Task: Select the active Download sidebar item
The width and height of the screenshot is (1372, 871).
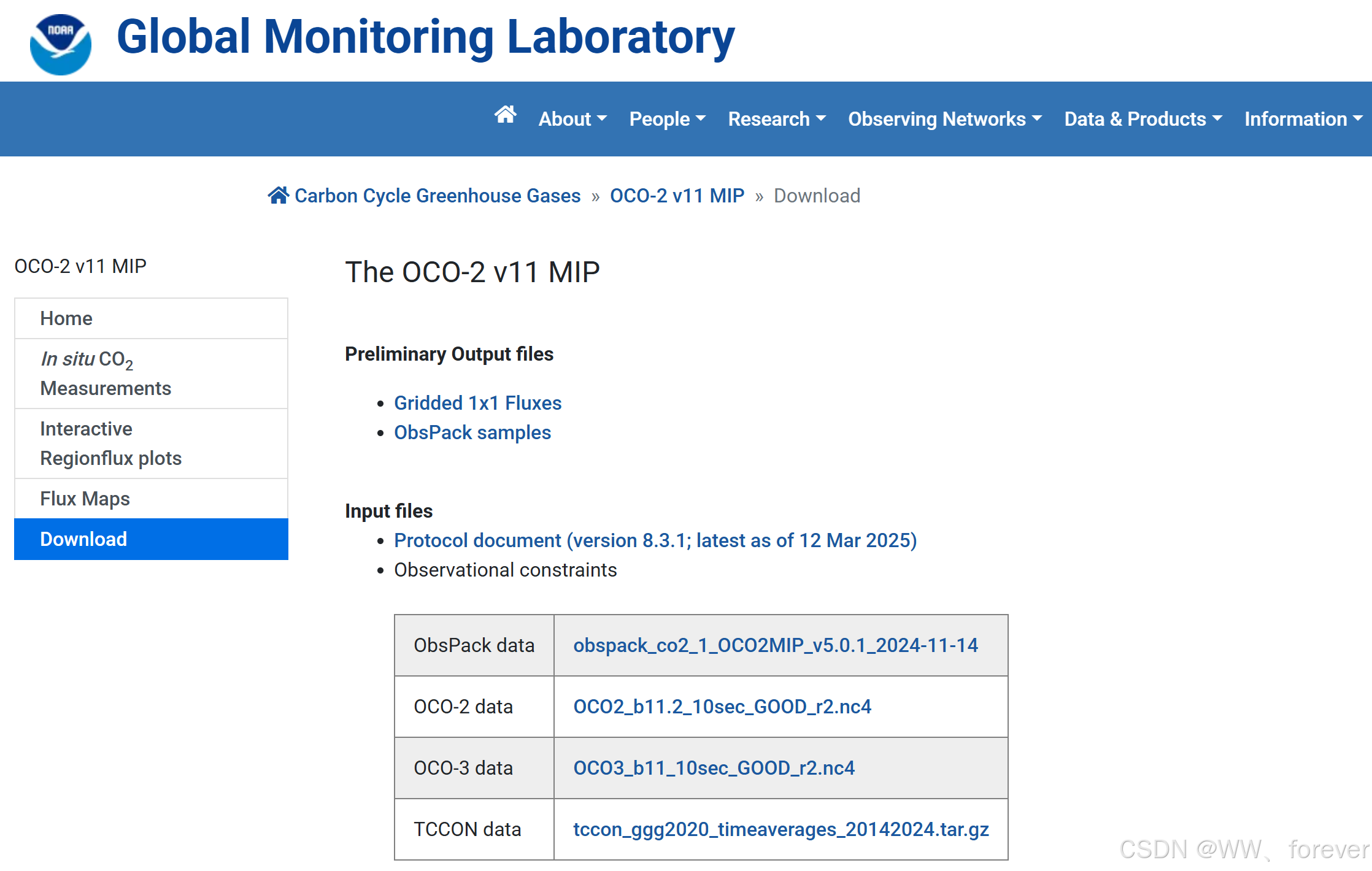Action: pos(83,539)
